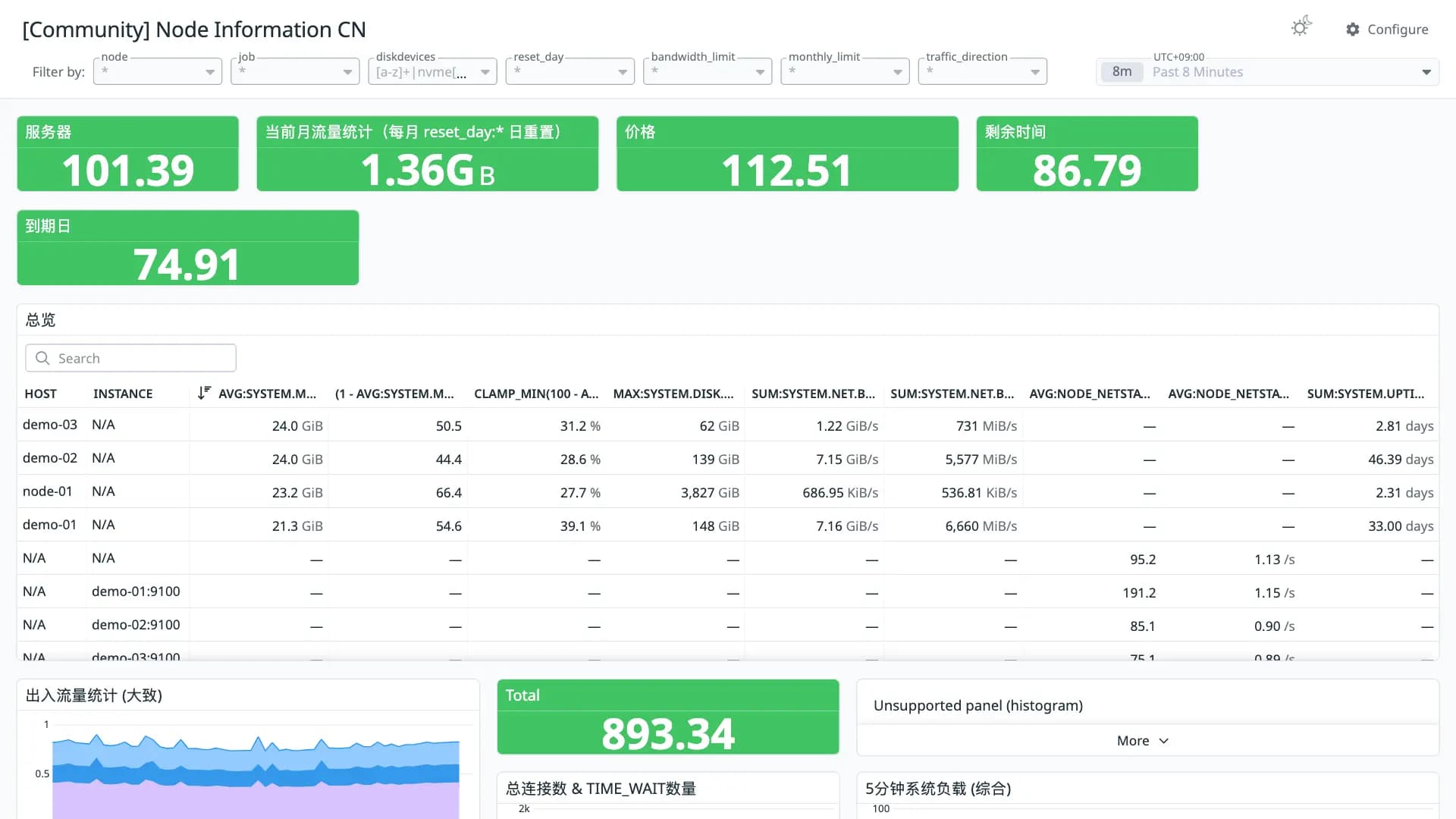Toggle dark mode with sun-moon icon
1456x819 pixels.
1301,27
